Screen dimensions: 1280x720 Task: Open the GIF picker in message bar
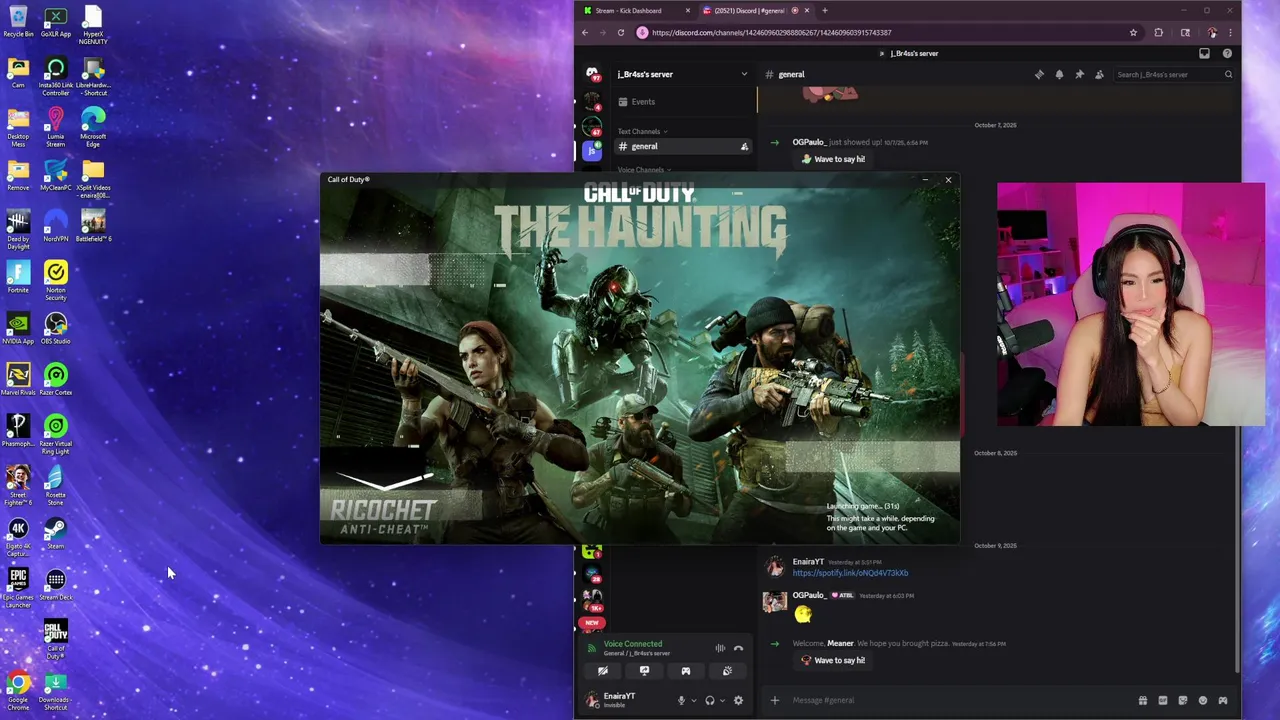click(x=1163, y=700)
